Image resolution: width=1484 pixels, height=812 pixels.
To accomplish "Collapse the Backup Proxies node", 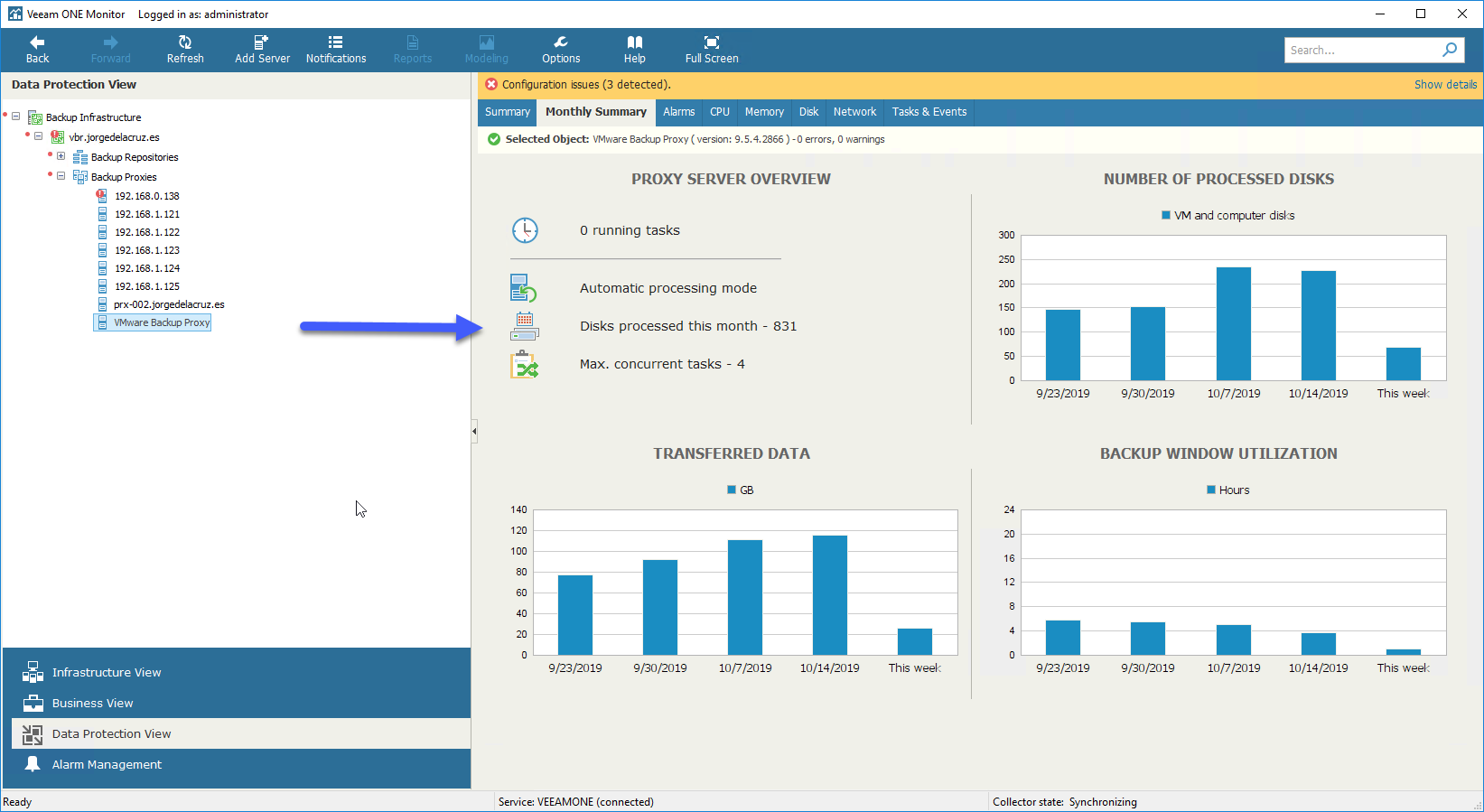I will [61, 176].
